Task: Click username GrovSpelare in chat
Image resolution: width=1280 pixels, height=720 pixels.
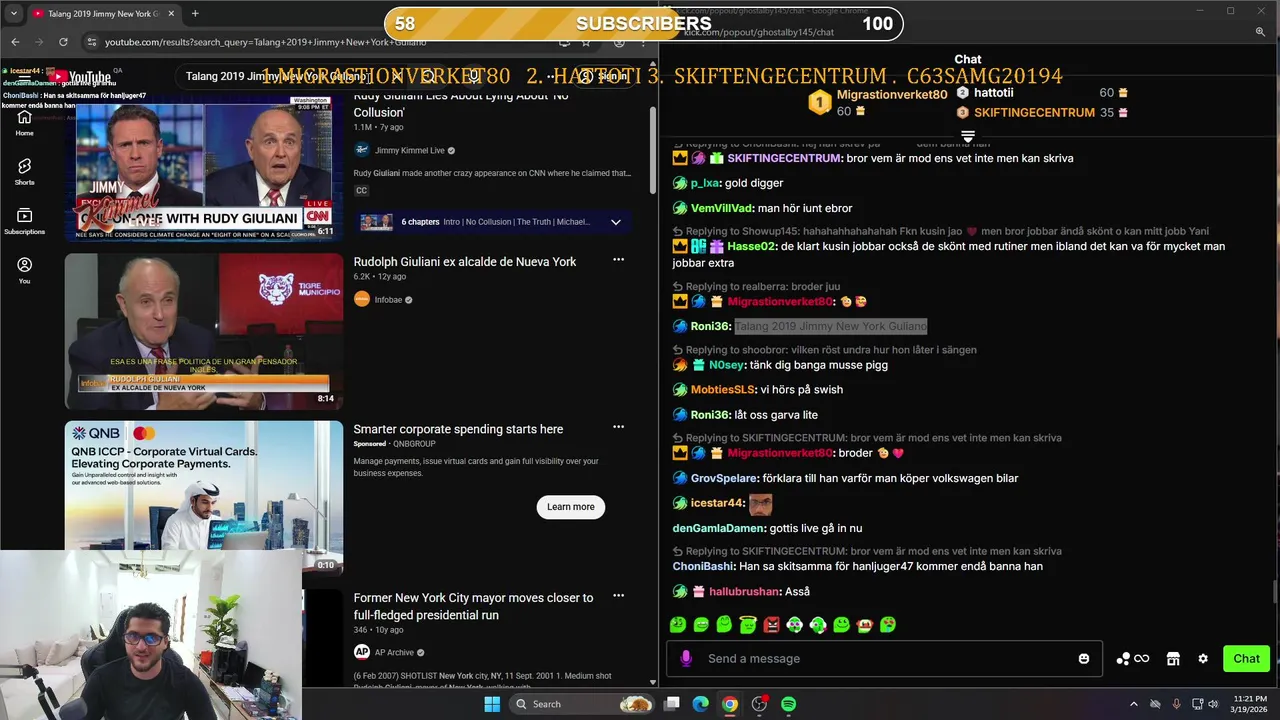Action: click(x=725, y=478)
